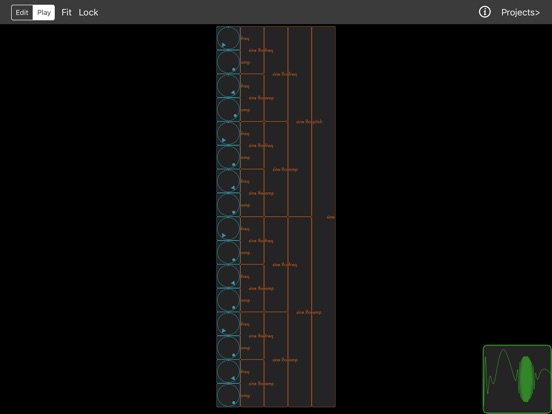Open the green waveform scope thumbnail
Screen dimensions: 552x414
517,379
